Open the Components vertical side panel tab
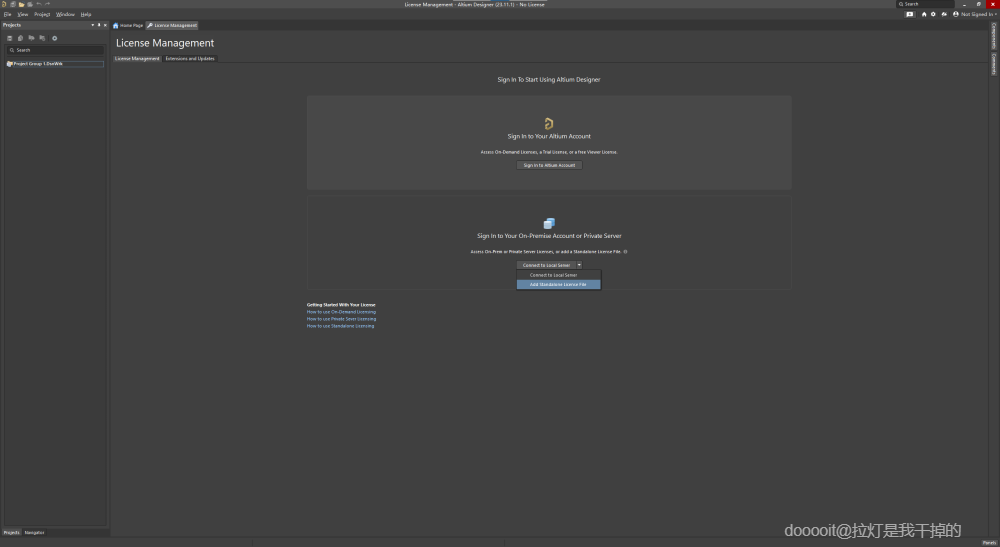Screen dimensions: 1000x547 tap(994, 36)
